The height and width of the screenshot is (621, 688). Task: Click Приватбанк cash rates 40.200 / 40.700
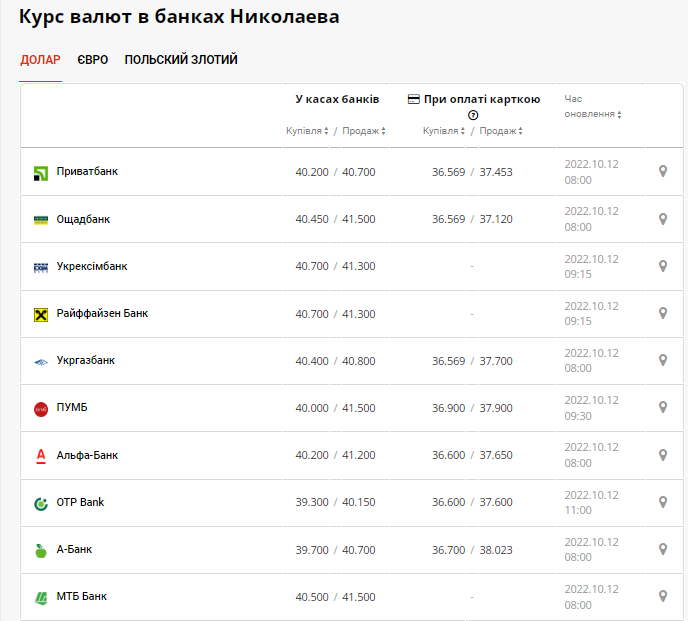[x=335, y=172]
